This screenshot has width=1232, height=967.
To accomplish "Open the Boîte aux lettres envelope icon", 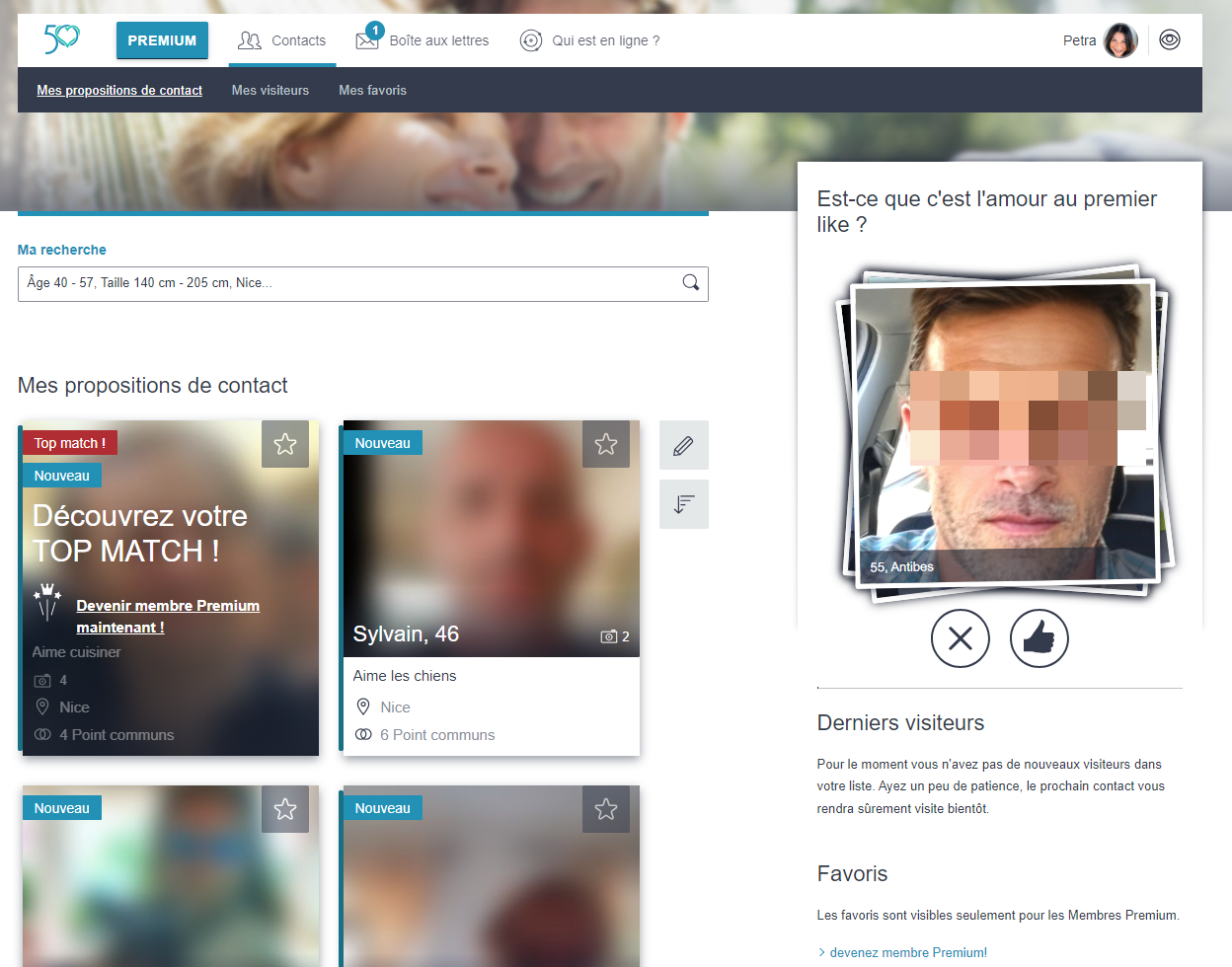I will [367, 40].
